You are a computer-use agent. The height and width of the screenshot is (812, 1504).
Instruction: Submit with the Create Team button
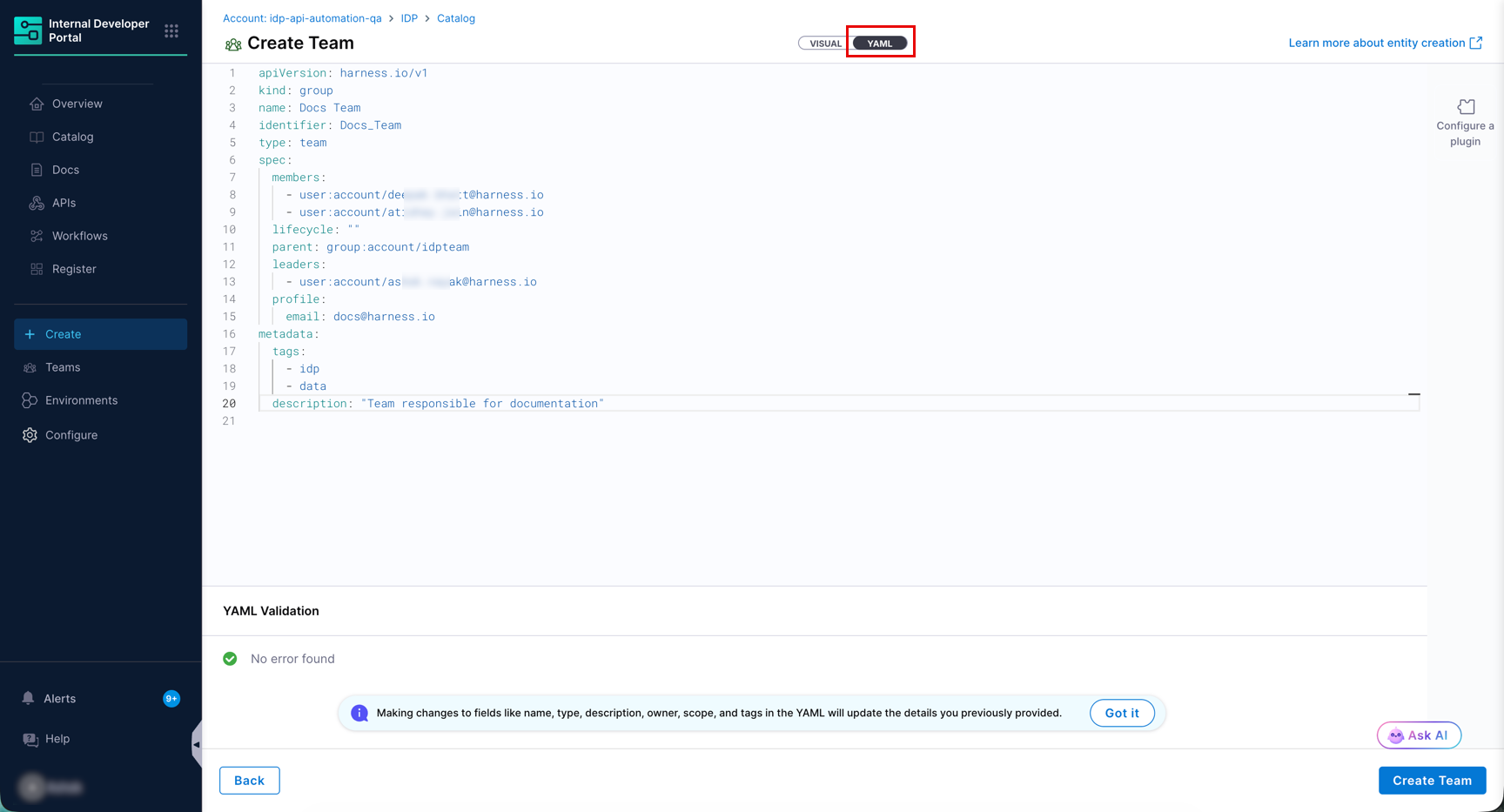(x=1432, y=781)
